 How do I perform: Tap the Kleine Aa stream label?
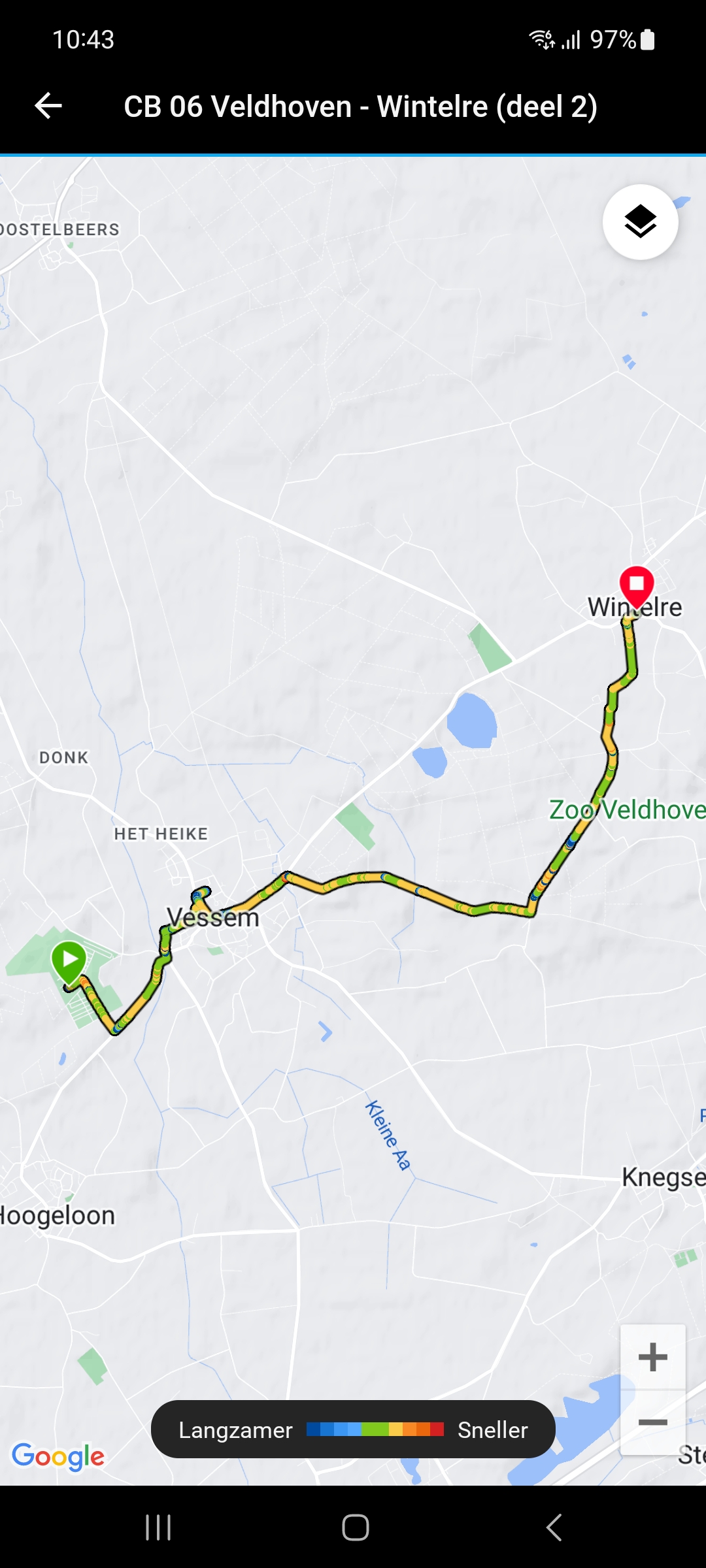pos(388,1135)
